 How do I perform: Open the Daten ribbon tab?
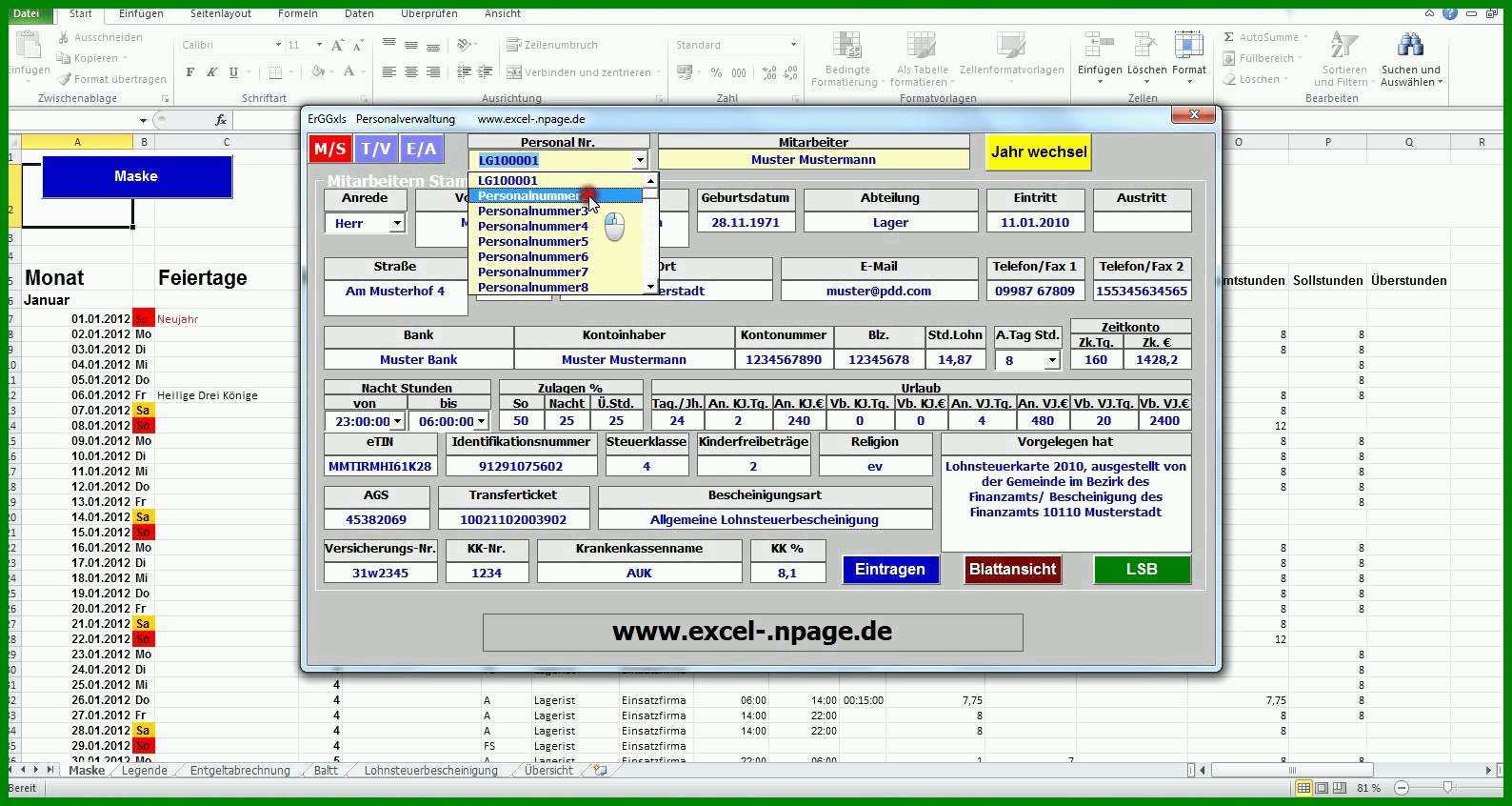(359, 13)
